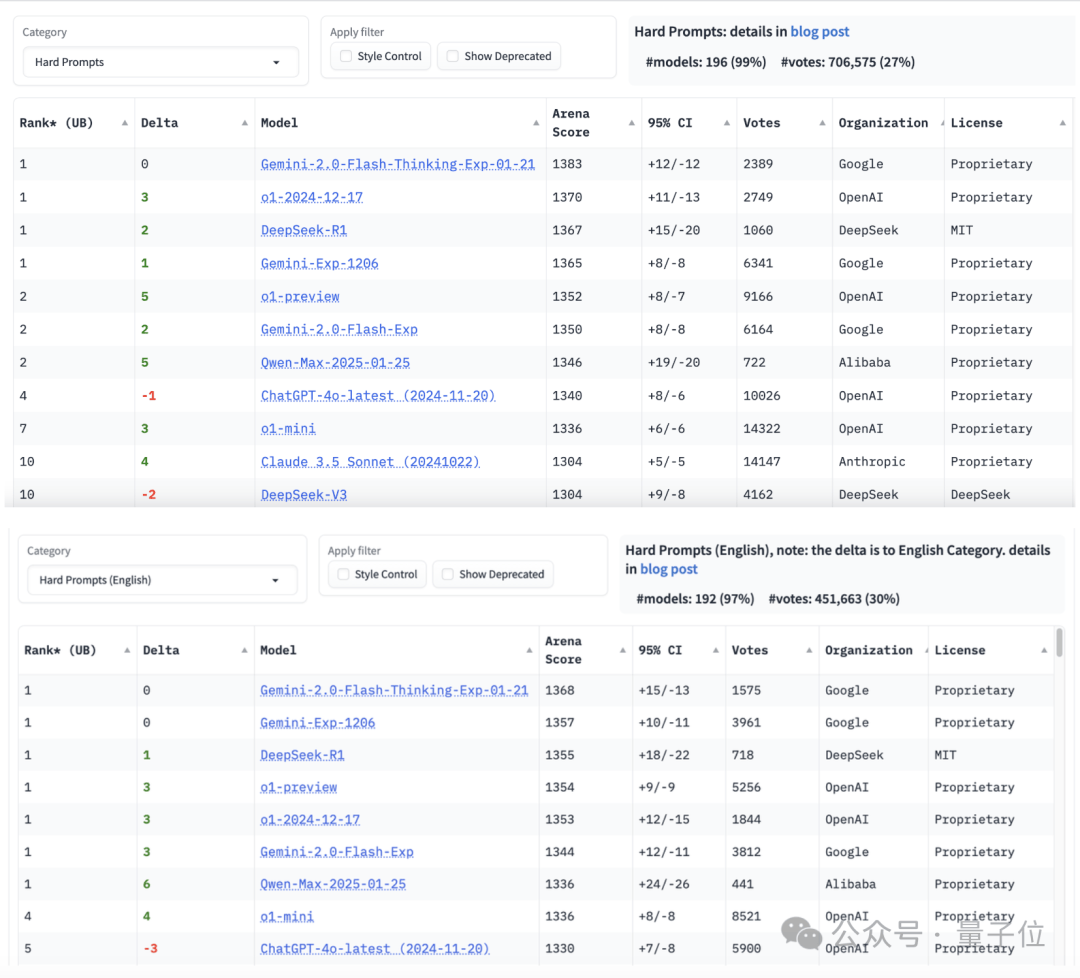Open the Hard Prompts (English) category dropdown
The height and width of the screenshot is (978, 1080).
click(162, 580)
